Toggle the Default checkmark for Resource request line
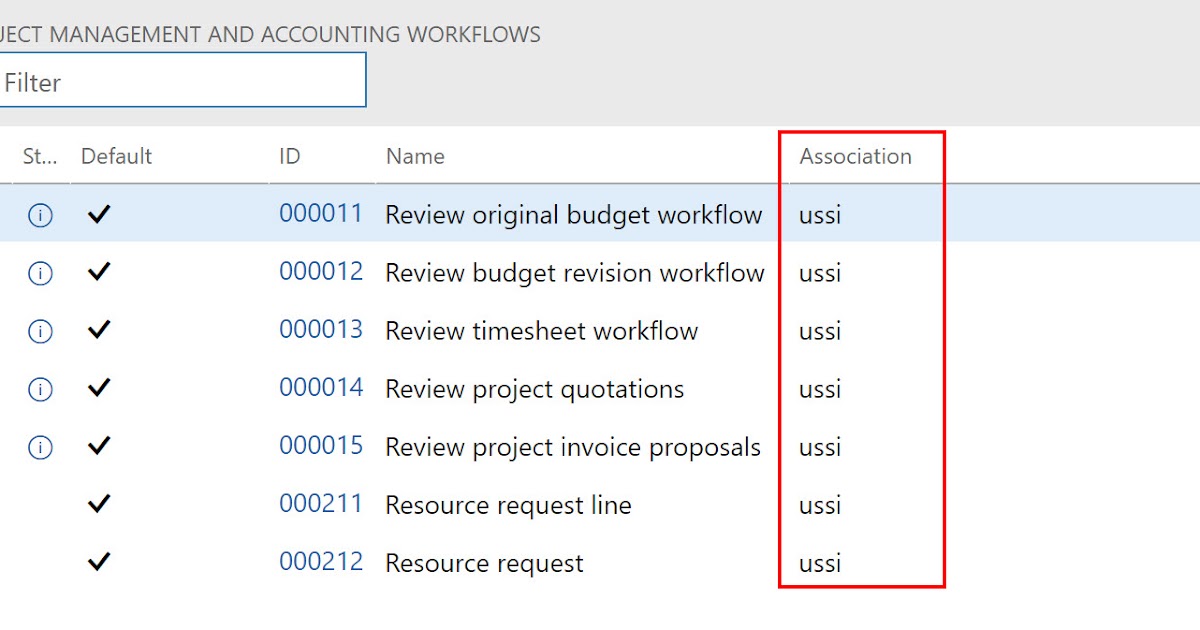 click(99, 504)
